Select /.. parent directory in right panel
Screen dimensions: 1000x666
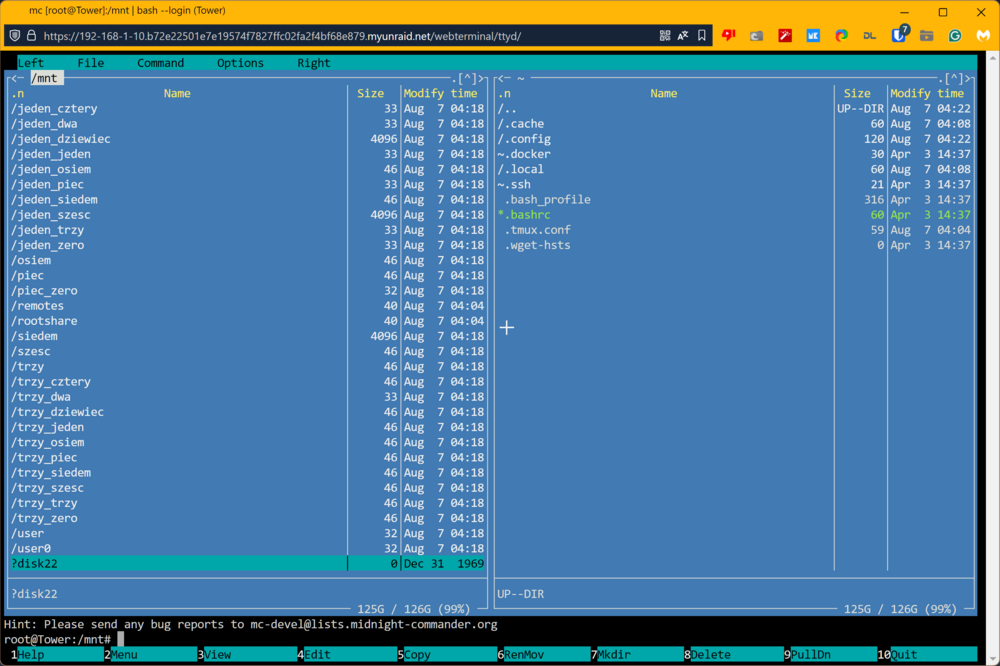[x=734, y=108]
